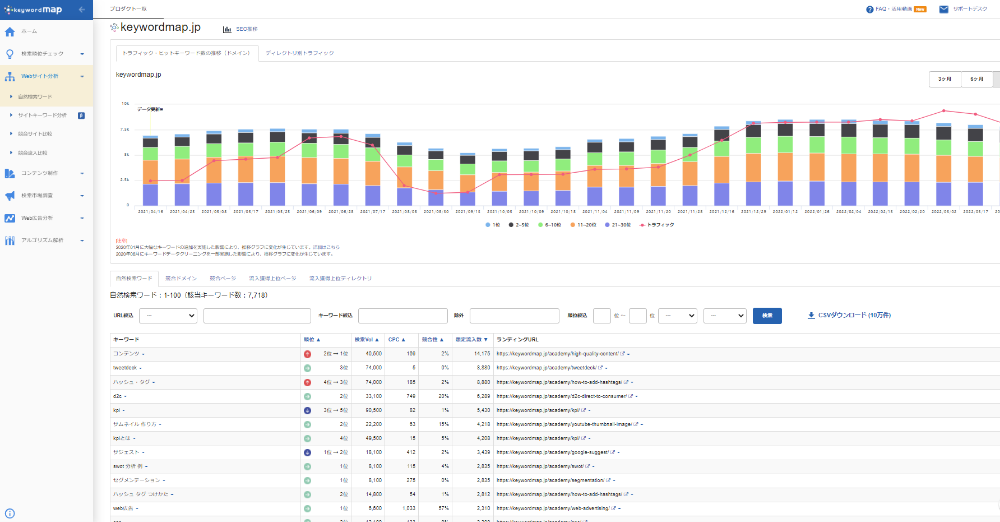Click the megaphone icon in sidebar

pyautogui.click(x=9, y=195)
